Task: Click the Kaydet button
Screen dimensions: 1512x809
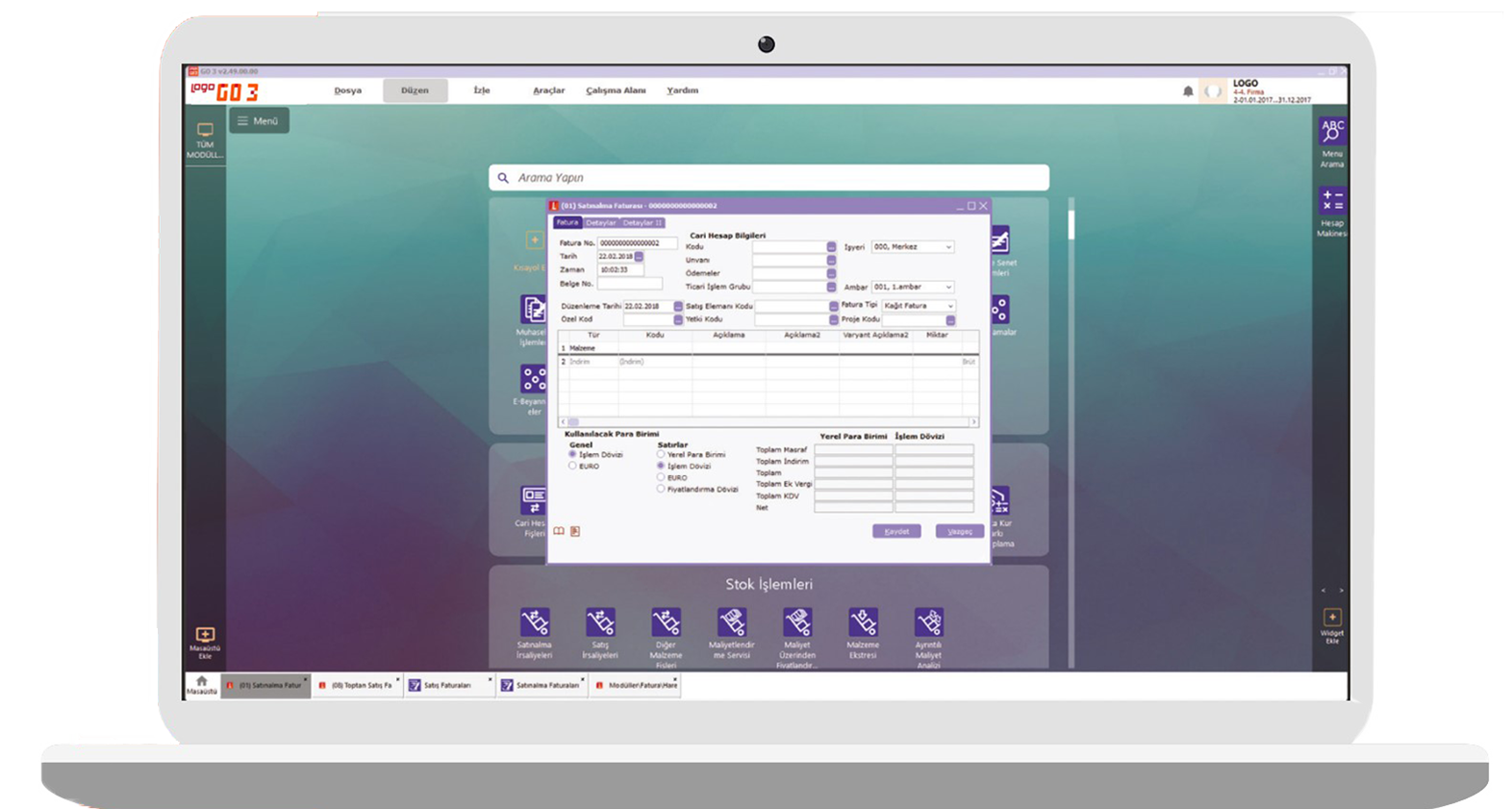Action: tap(896, 531)
